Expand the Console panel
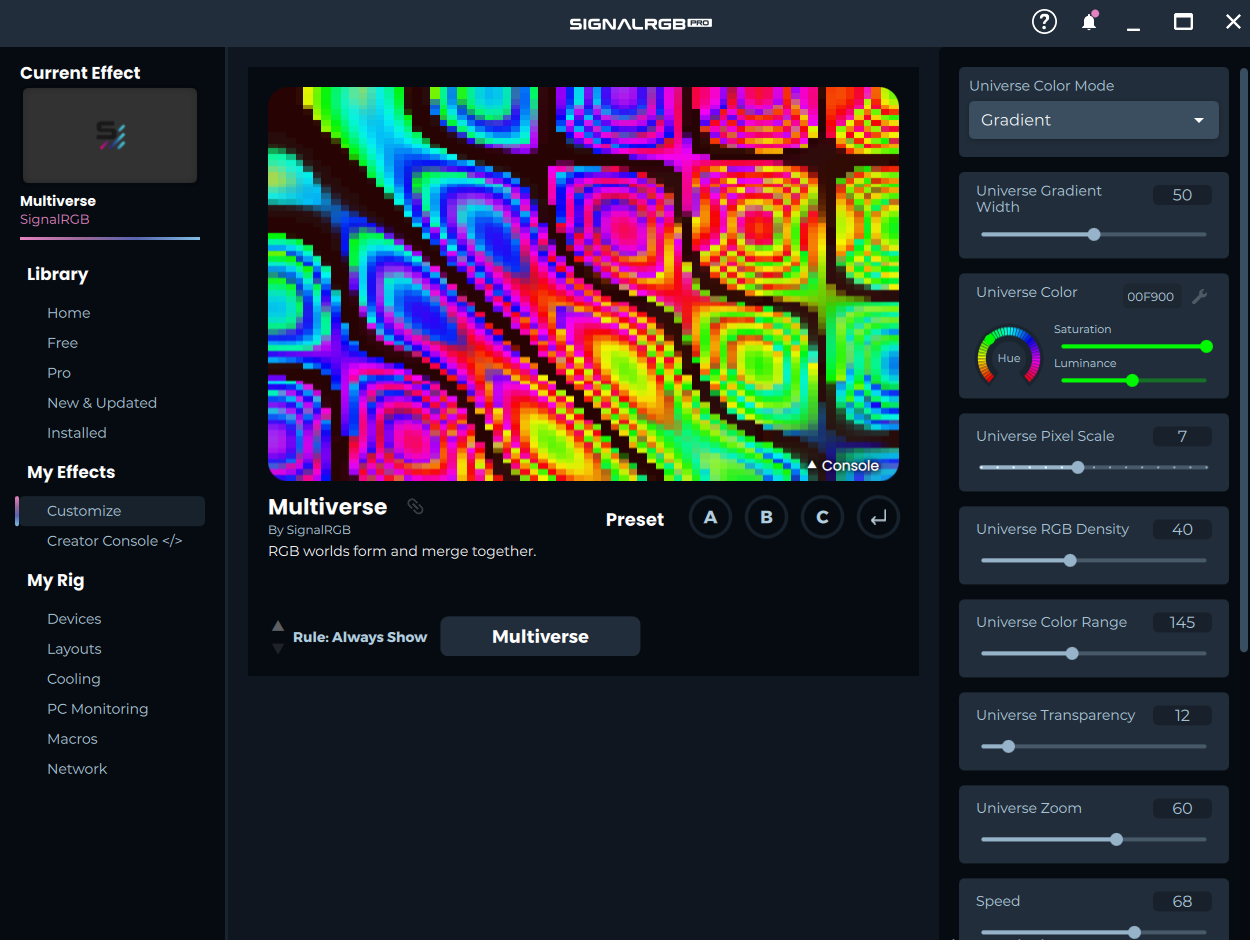This screenshot has width=1250, height=940. (x=842, y=466)
